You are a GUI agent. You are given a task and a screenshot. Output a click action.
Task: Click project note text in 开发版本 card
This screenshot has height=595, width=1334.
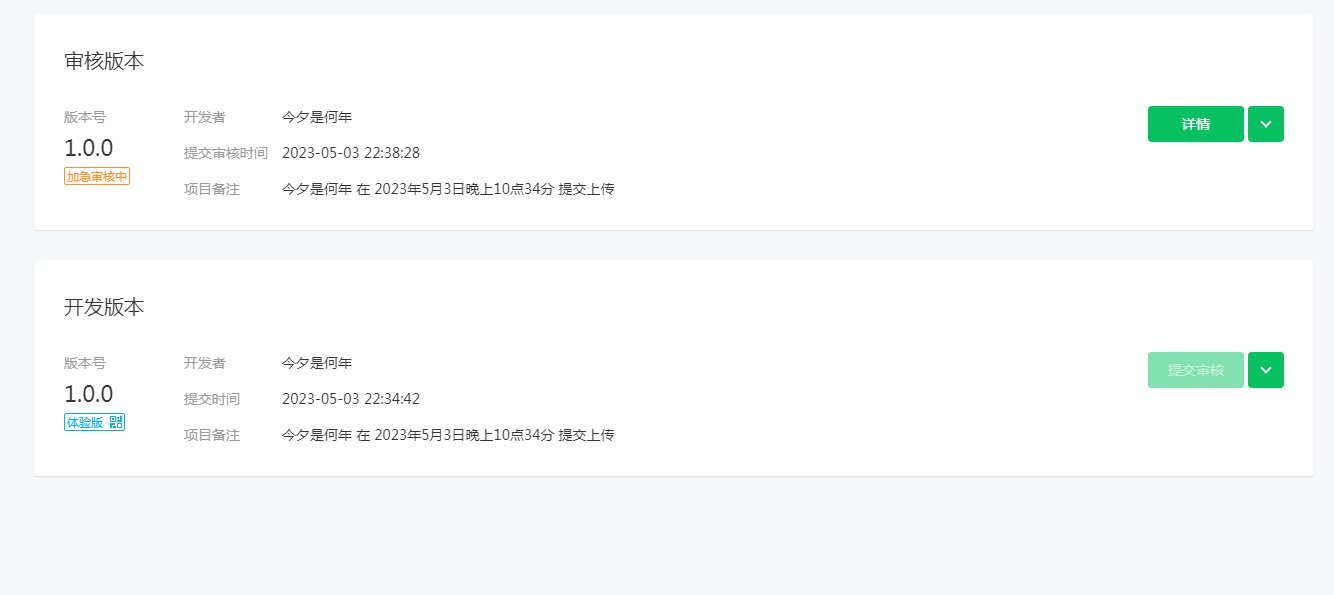(x=448, y=435)
